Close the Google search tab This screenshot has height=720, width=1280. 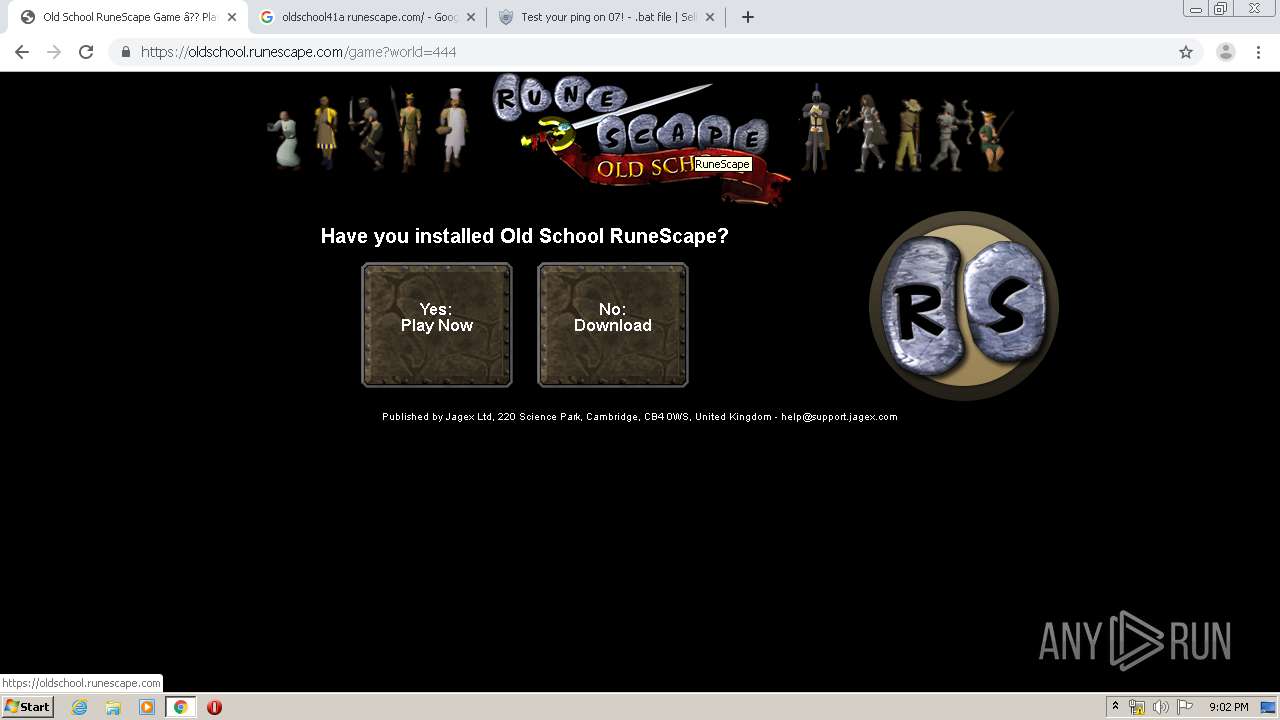[471, 17]
